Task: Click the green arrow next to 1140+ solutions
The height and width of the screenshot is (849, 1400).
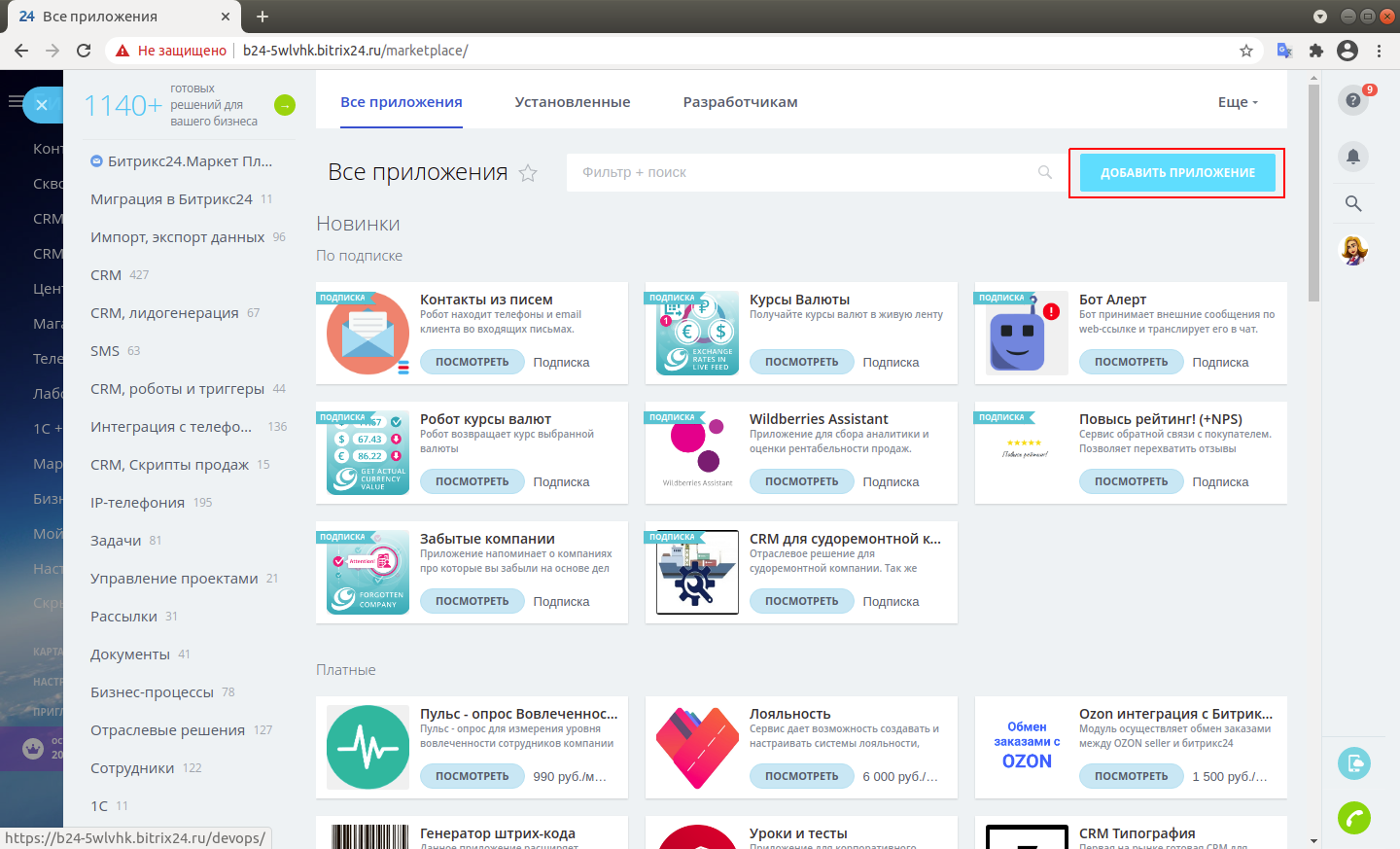Action: click(x=285, y=105)
